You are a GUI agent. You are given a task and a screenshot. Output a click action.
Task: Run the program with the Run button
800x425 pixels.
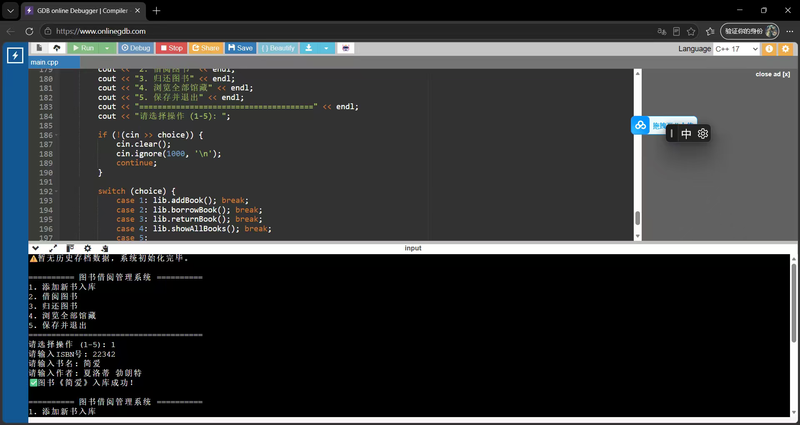coord(82,48)
